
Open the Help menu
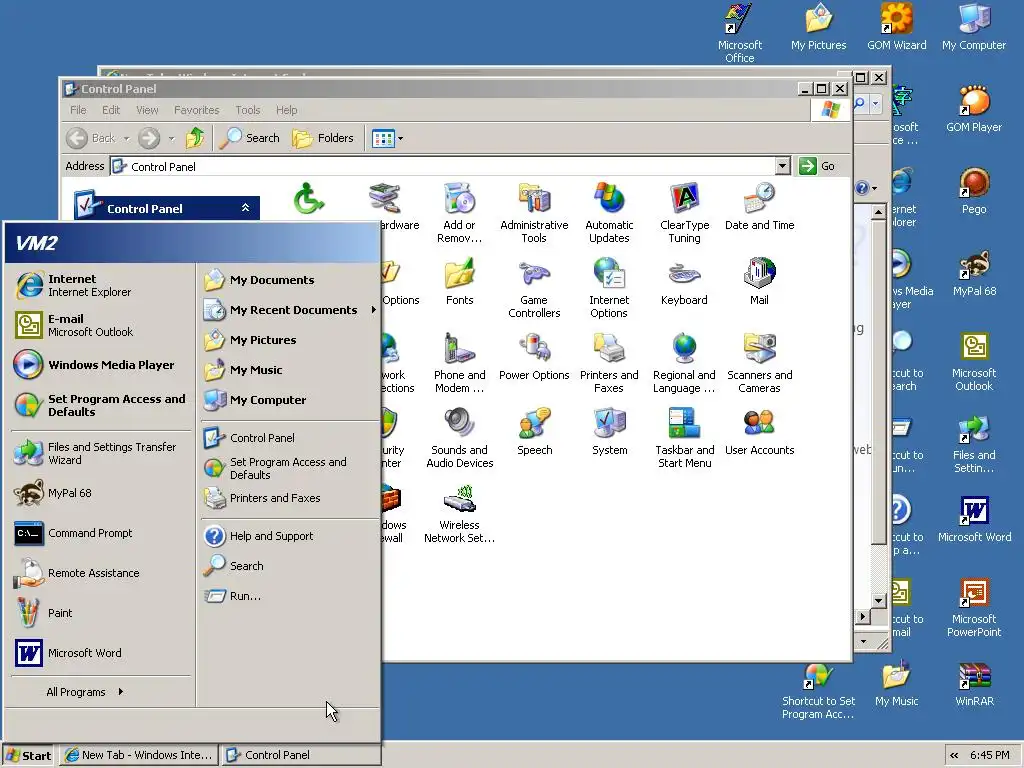point(286,110)
